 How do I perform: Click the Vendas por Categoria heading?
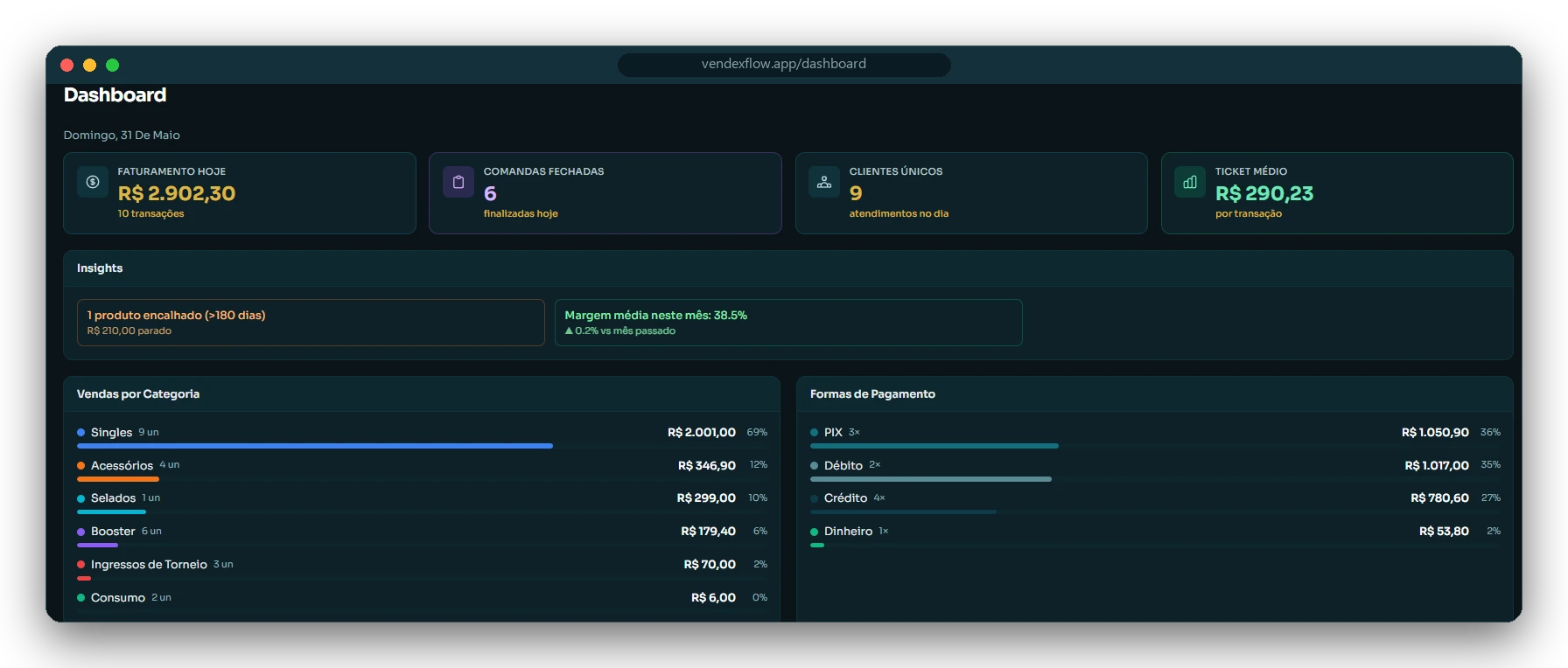[x=138, y=393]
